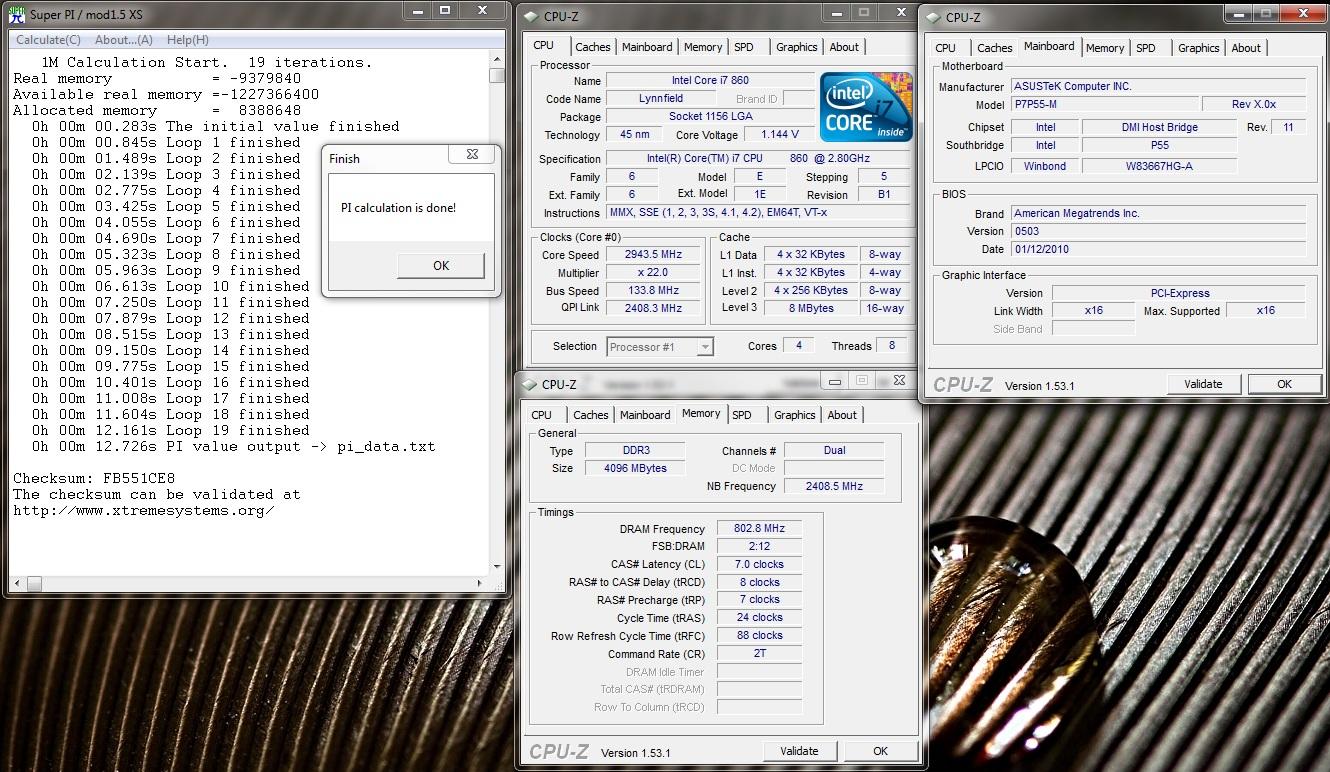Click the Package value Socket 1156 LGA
This screenshot has height=772, width=1330.
710,117
